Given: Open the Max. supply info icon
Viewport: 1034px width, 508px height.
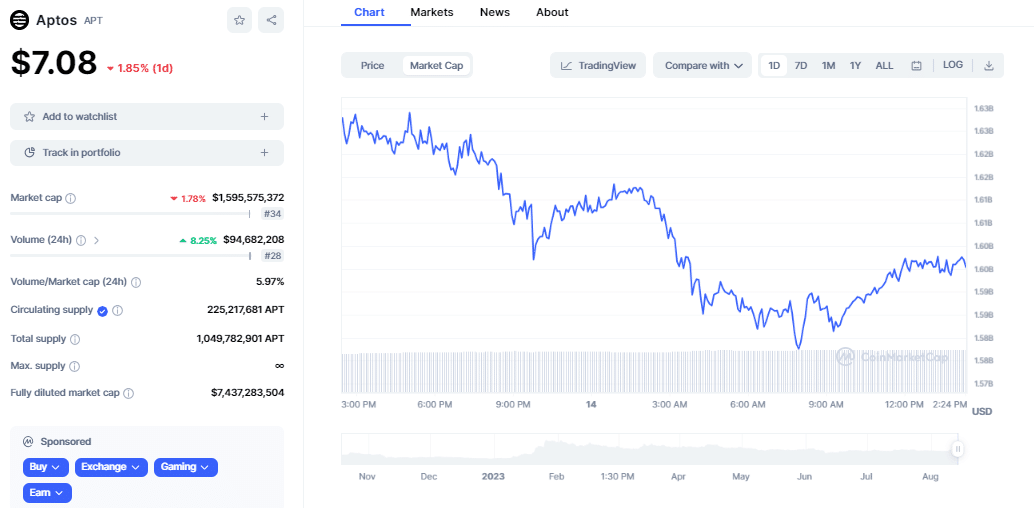Looking at the screenshot, I should pos(75,366).
